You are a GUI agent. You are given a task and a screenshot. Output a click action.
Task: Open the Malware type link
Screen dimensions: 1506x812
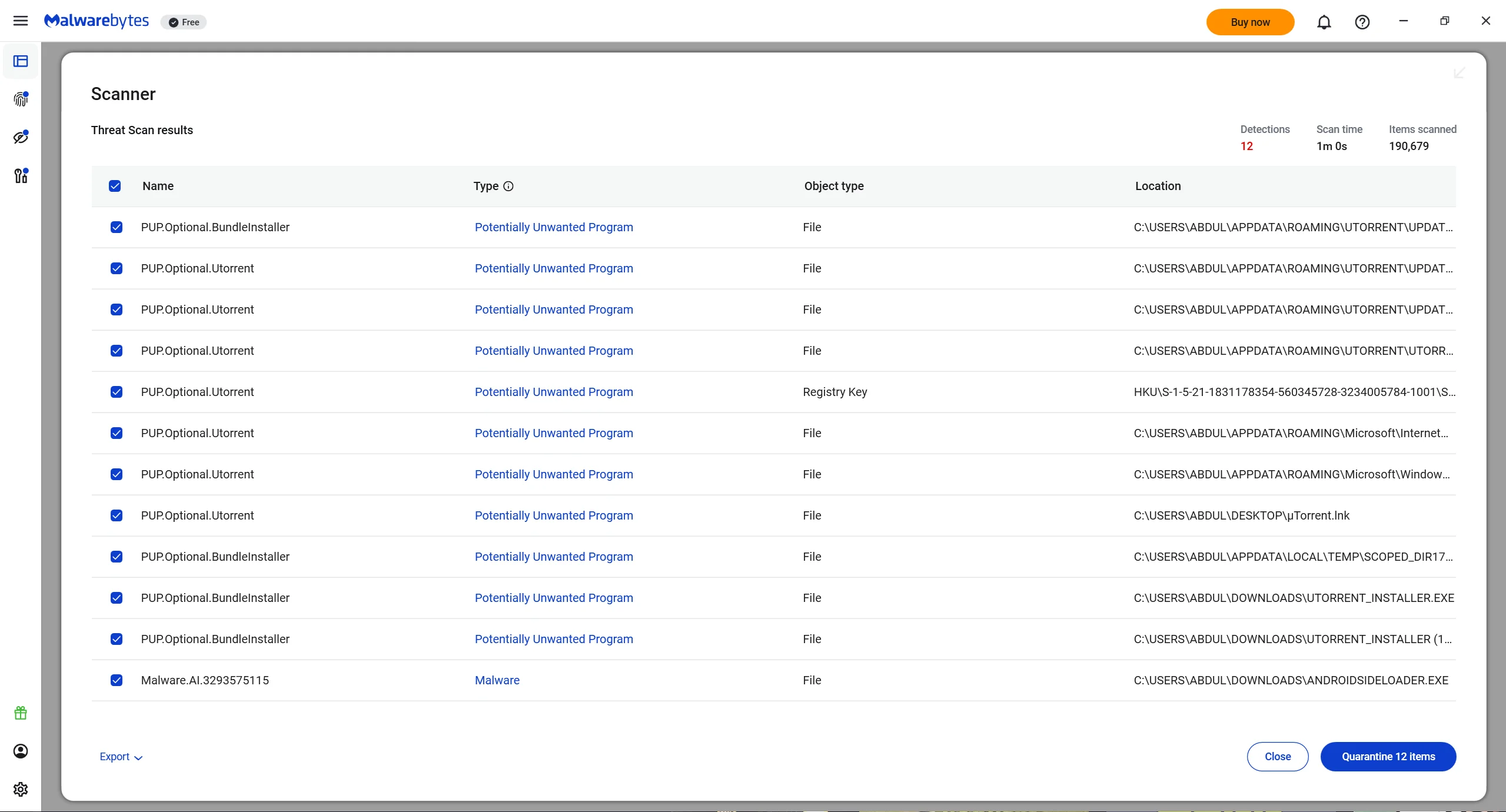497,680
